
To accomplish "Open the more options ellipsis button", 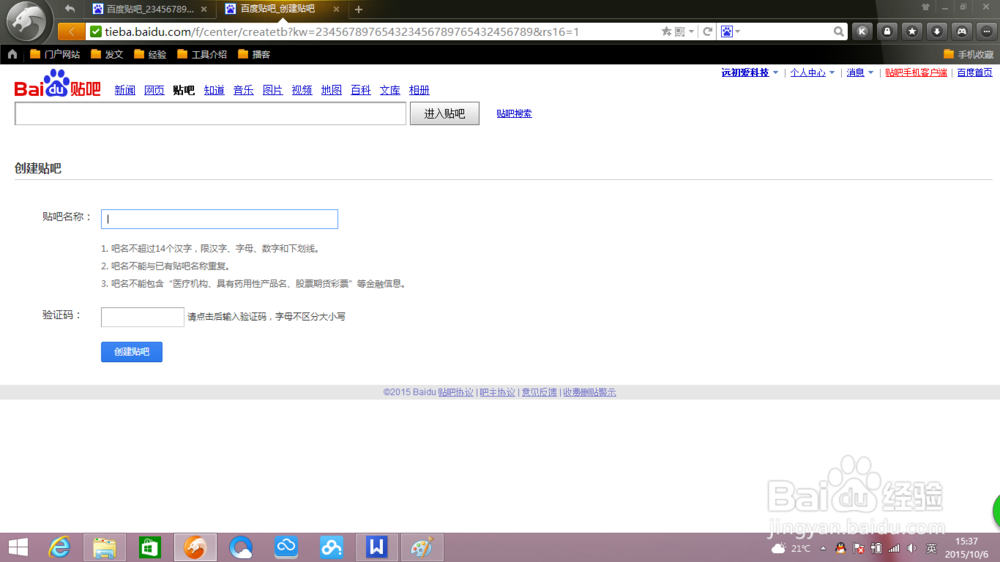I will coord(987,31).
